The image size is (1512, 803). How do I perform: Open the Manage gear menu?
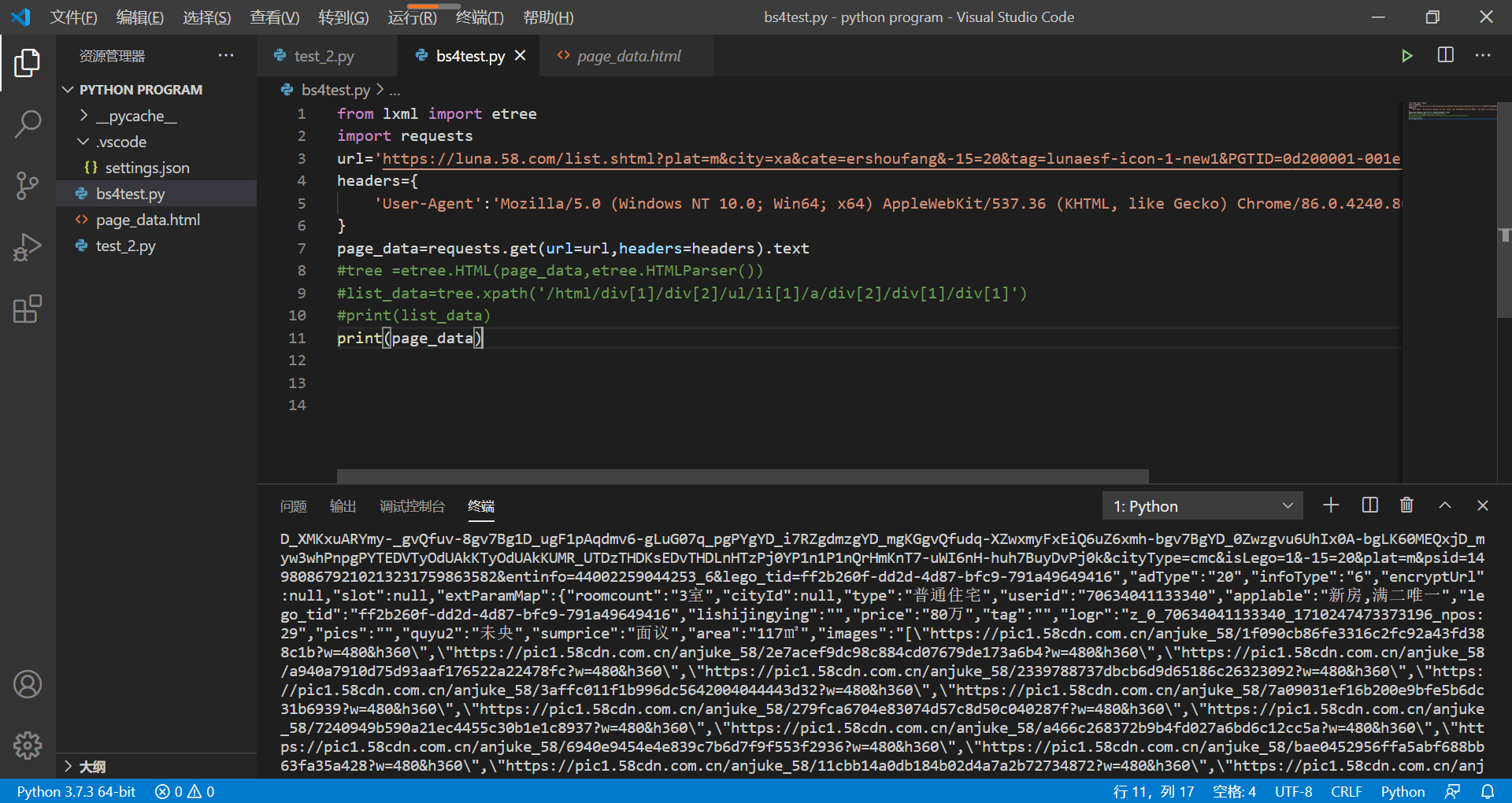(x=28, y=745)
